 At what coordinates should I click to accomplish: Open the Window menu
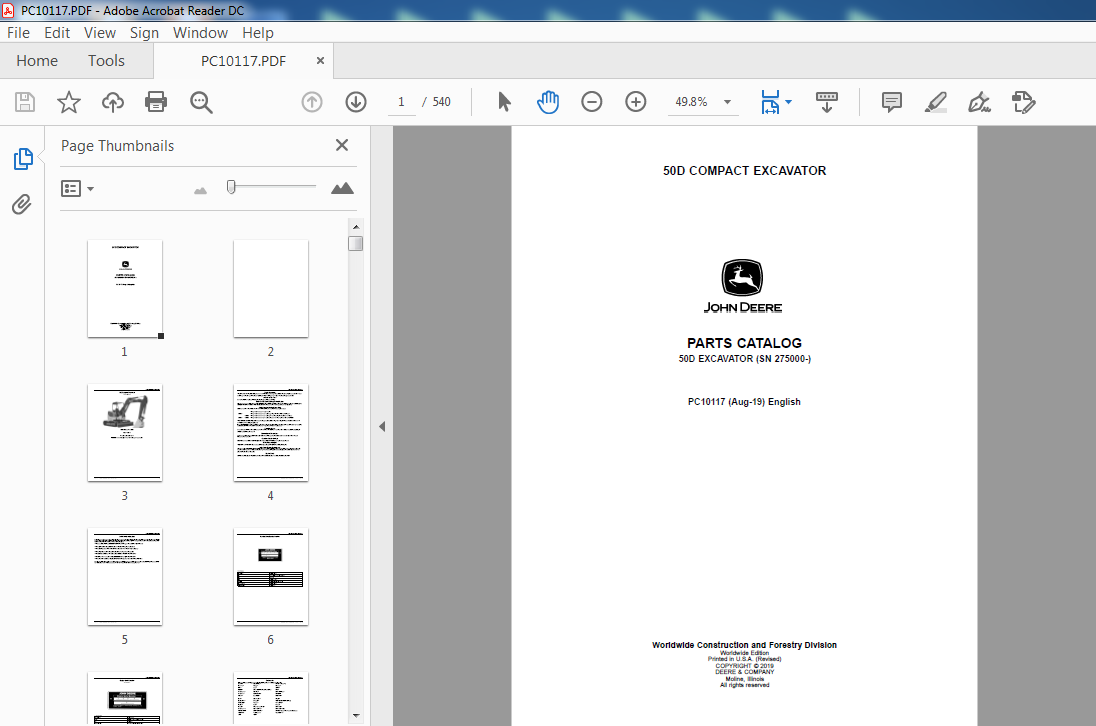tap(200, 33)
